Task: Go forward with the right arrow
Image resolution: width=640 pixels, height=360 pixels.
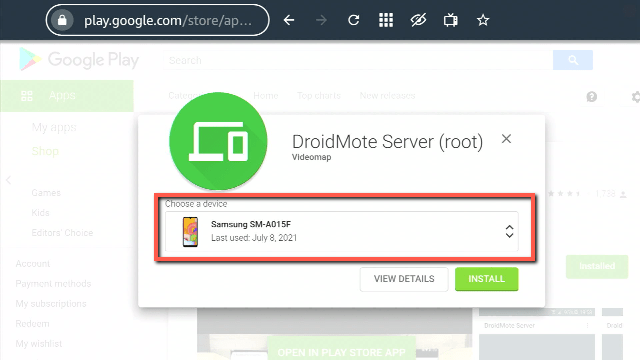Action: pos(321,20)
